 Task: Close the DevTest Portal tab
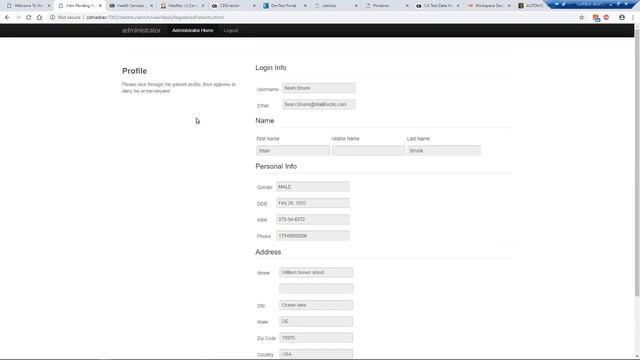305,6
